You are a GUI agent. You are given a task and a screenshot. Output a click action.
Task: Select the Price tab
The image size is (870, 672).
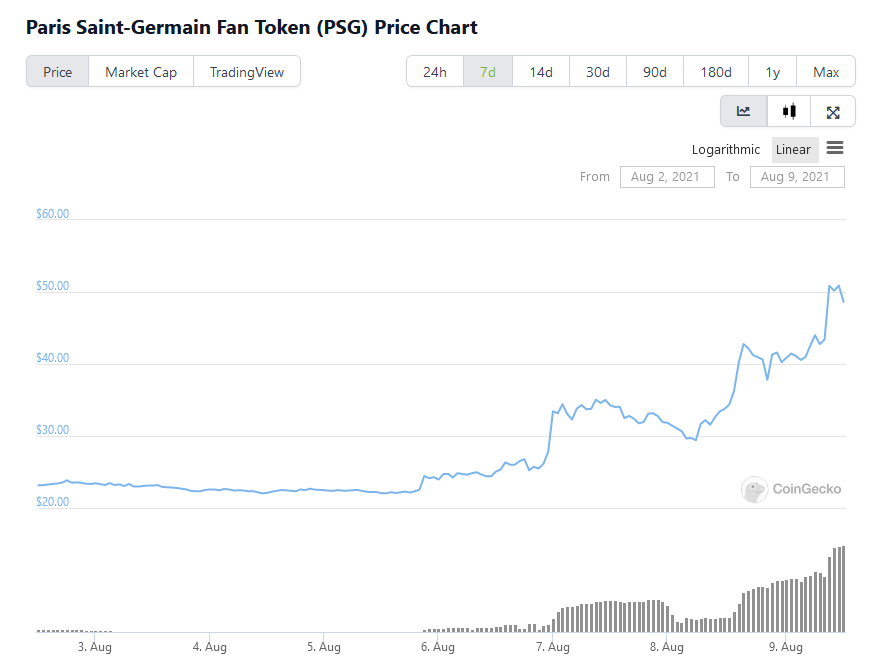point(57,71)
